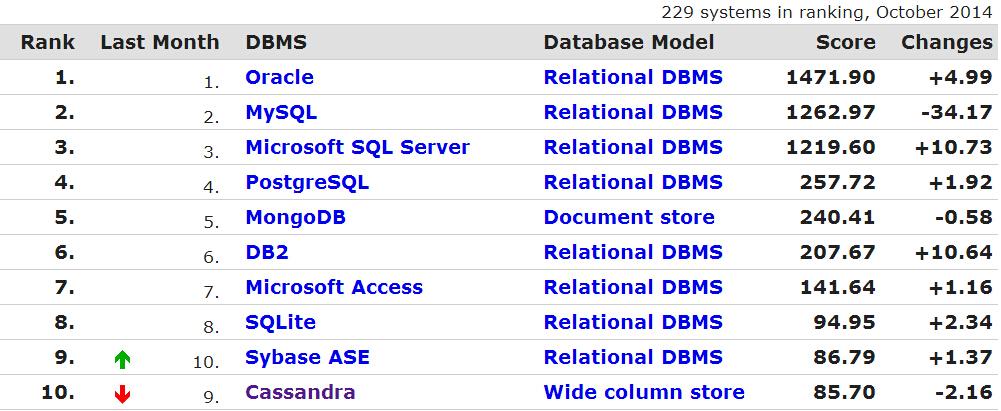Click the green up arrow beside Sybase ASE
The height and width of the screenshot is (411, 1001).
click(x=123, y=359)
